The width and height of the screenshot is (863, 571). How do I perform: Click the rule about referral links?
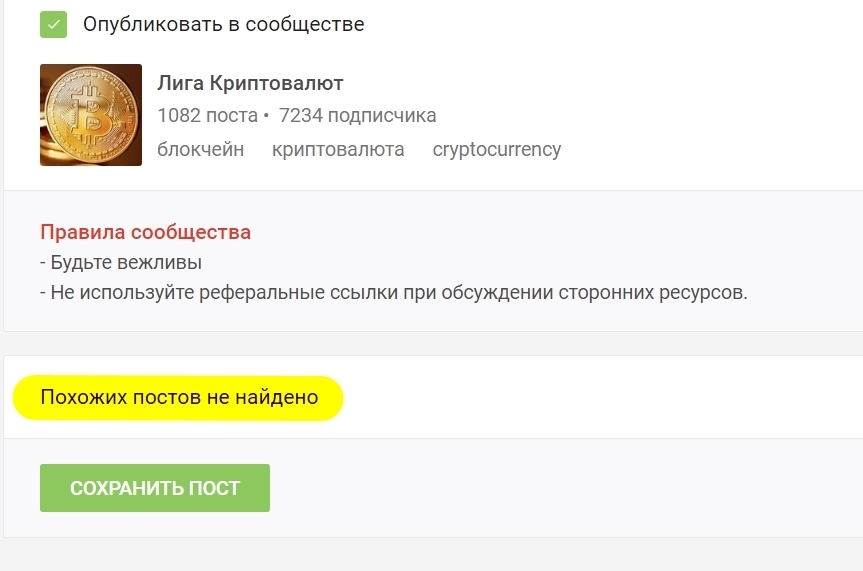[x=394, y=293]
